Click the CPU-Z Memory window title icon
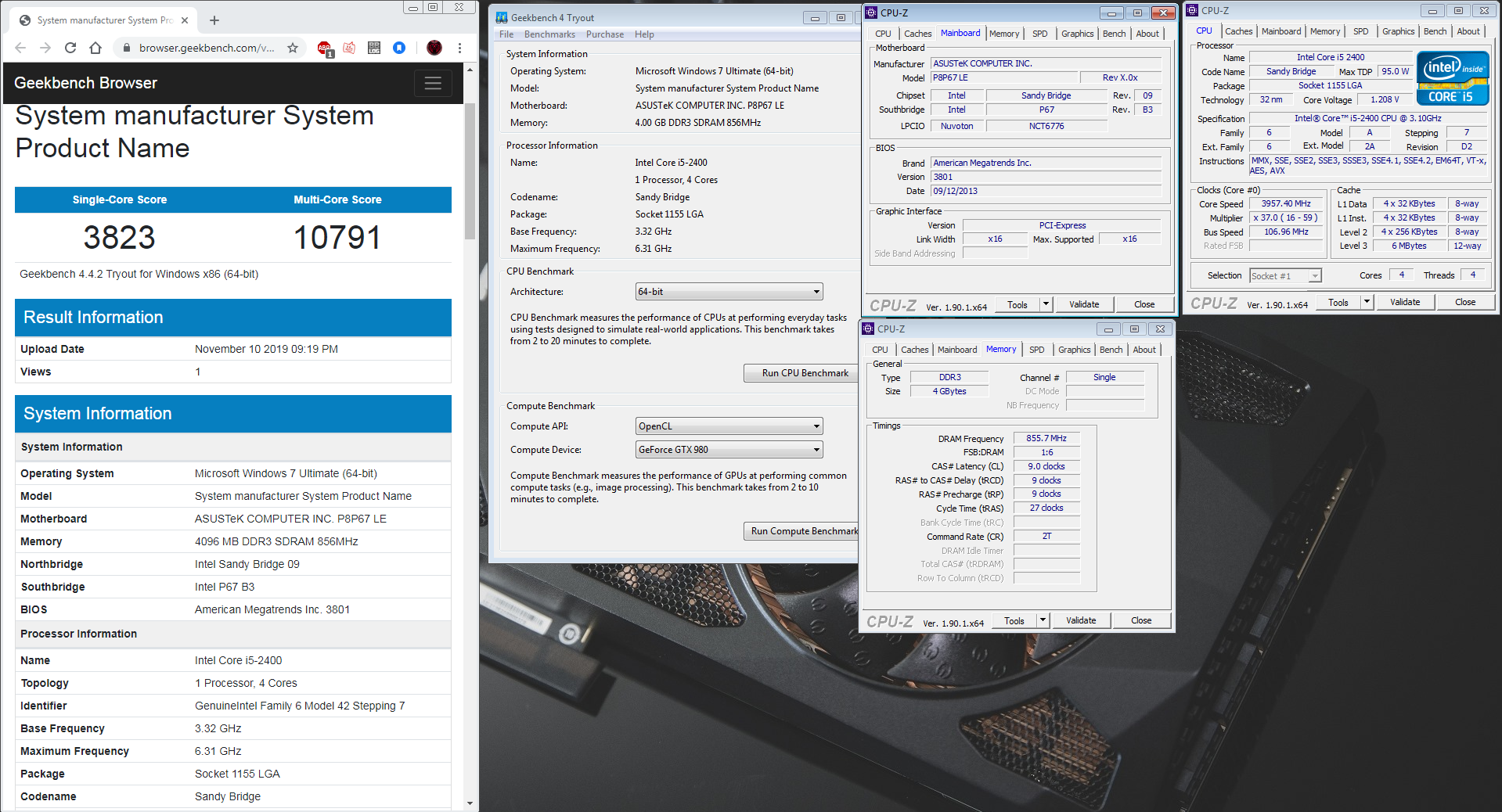1502x812 pixels. (868, 329)
